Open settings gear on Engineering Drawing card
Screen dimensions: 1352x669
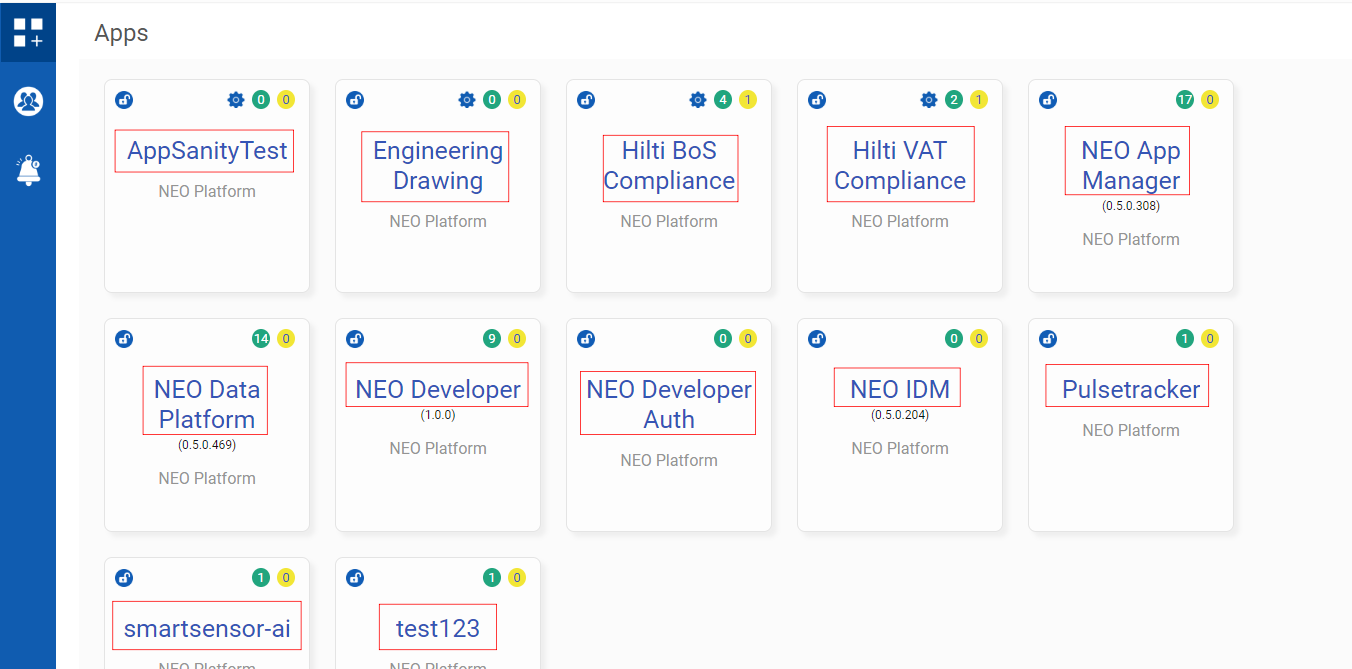467,100
